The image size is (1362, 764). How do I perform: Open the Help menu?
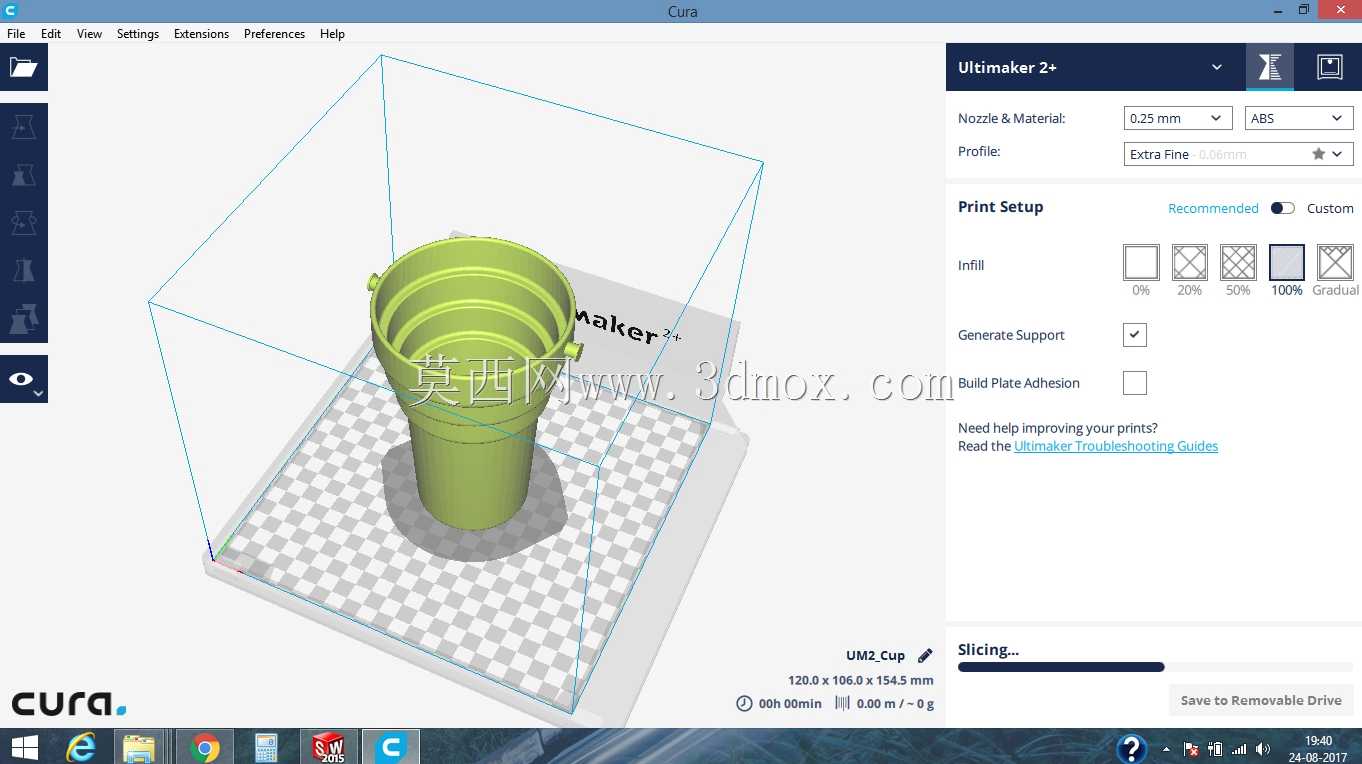pyautogui.click(x=332, y=33)
